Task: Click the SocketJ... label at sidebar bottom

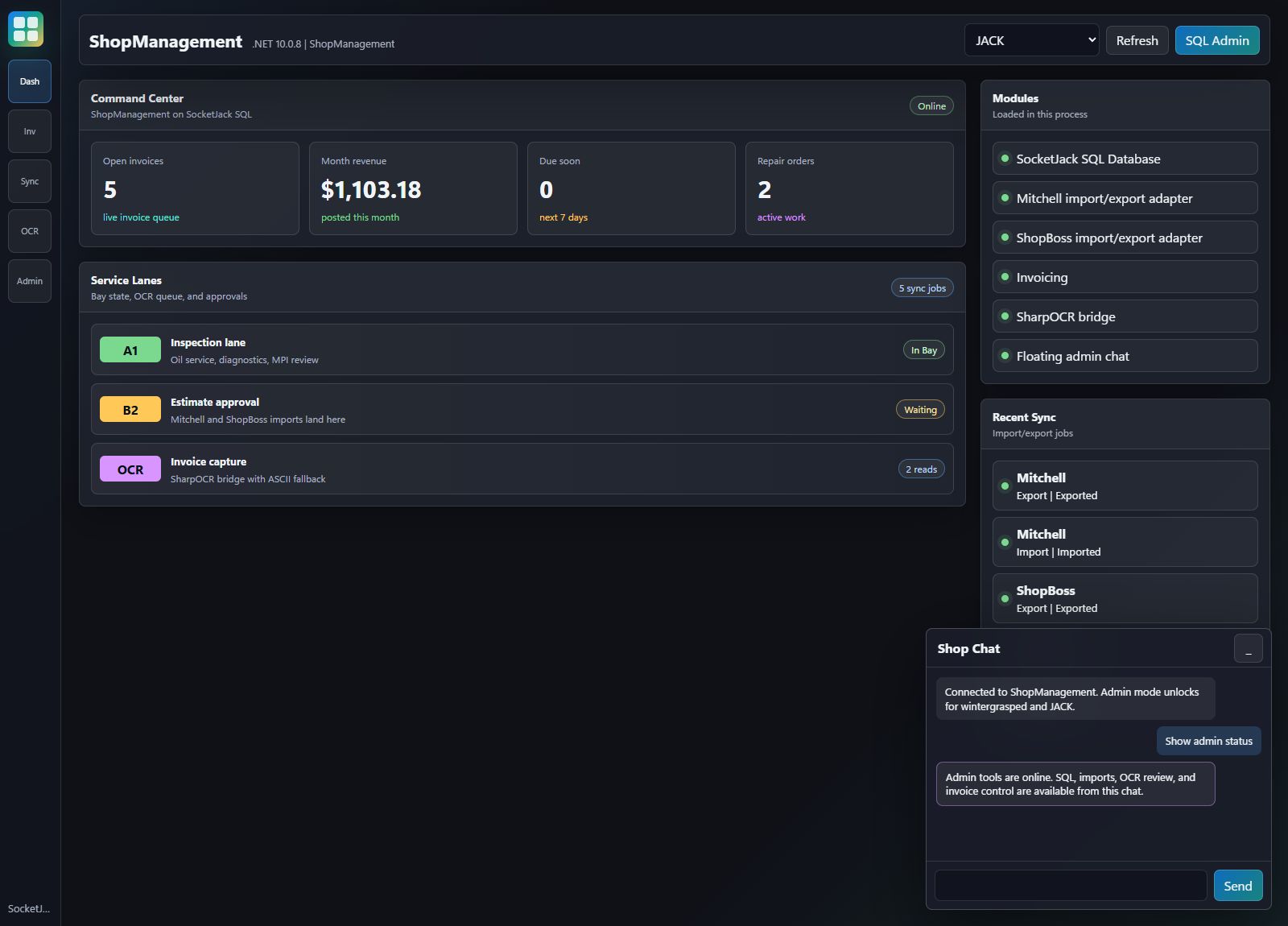Action: 29,908
